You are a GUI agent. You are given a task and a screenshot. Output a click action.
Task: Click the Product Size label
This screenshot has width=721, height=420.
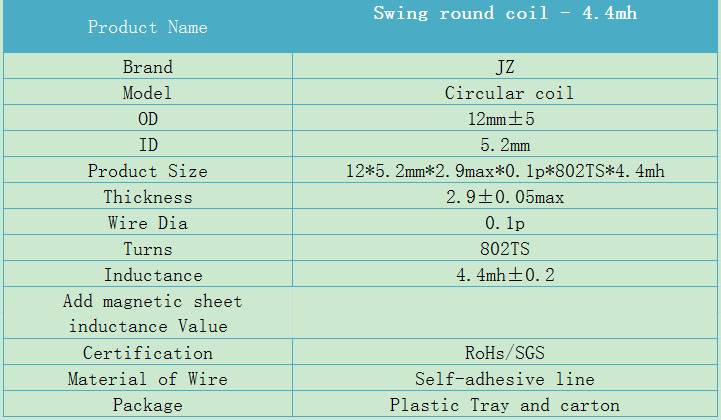(x=148, y=171)
